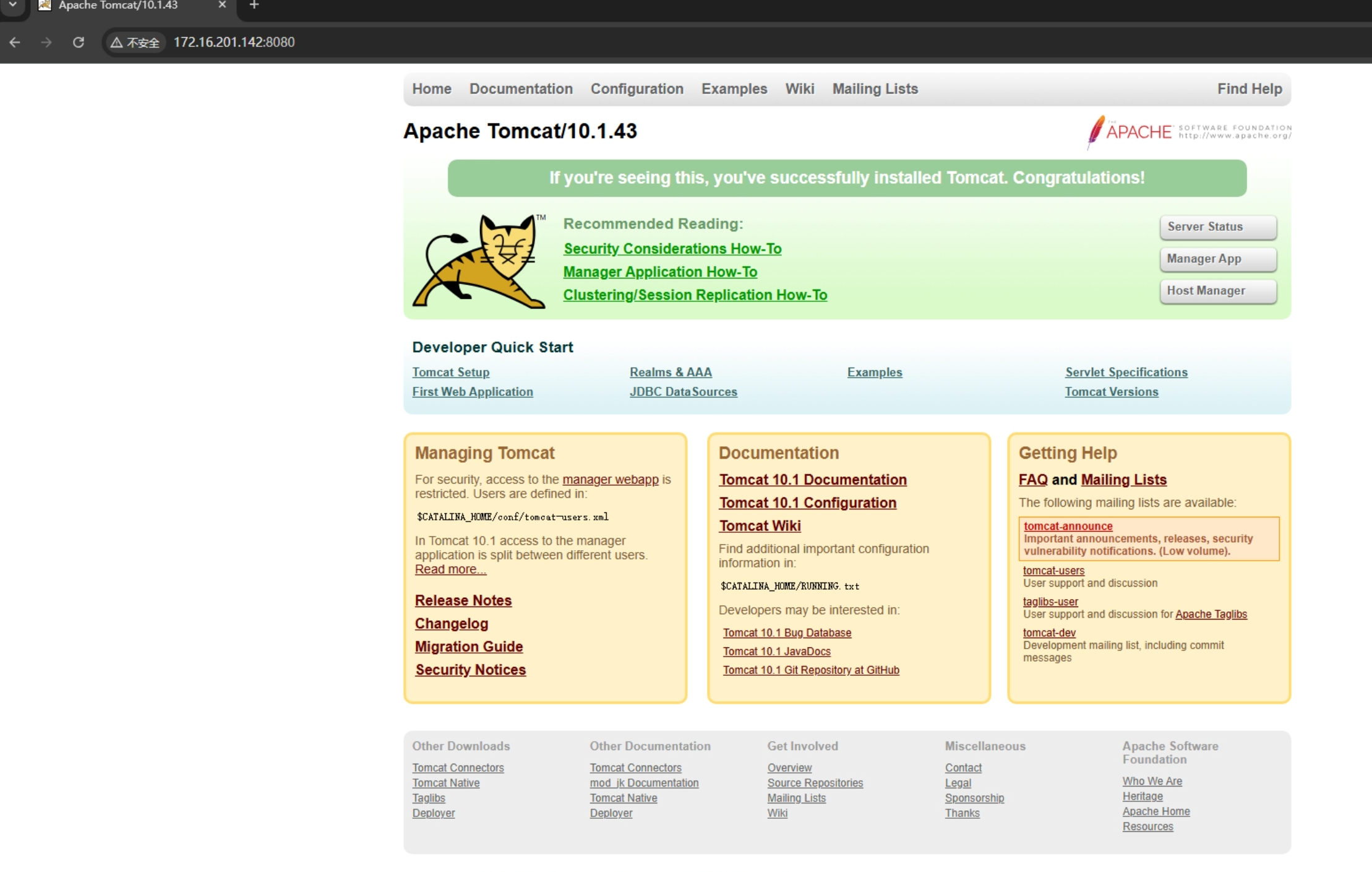Screen dimensions: 1372x872
Task: Open Wiki in the navigation bar
Action: coord(800,88)
